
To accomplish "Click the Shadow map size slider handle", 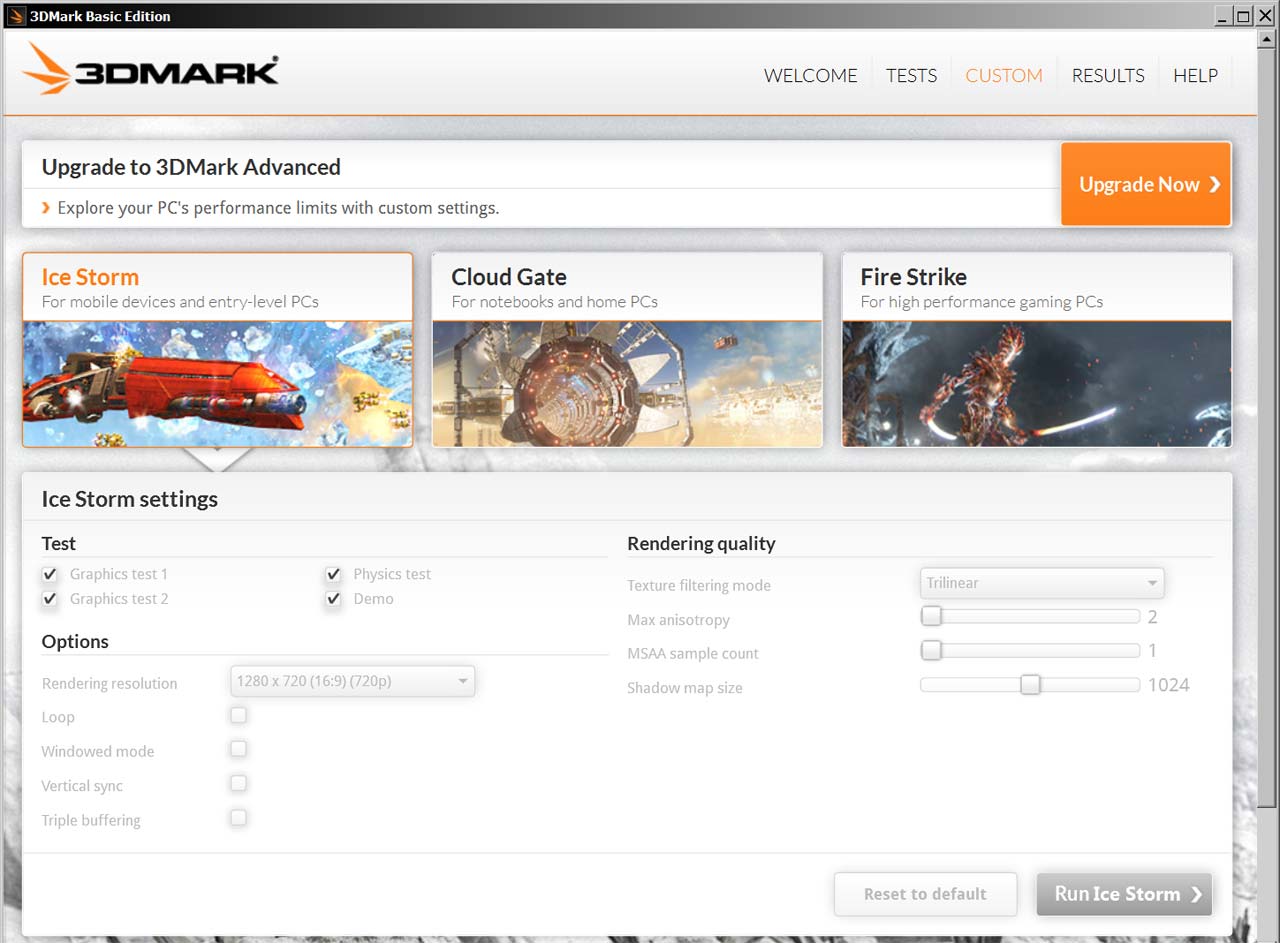I will click(1030, 685).
